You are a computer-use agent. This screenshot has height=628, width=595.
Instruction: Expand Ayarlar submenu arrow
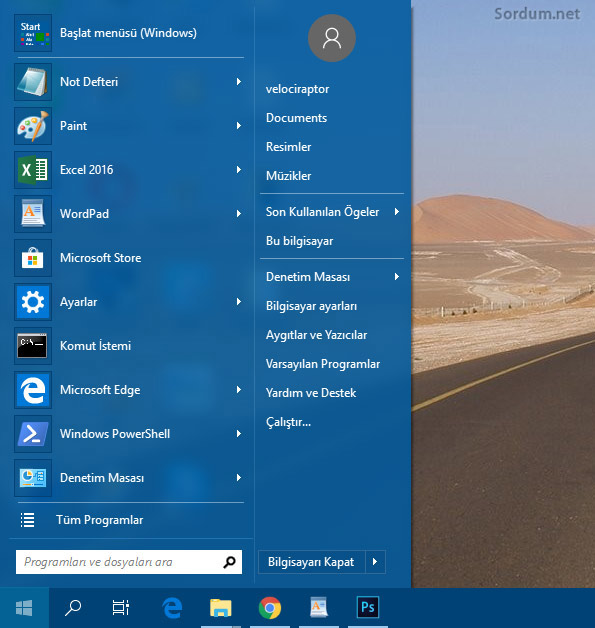239,302
